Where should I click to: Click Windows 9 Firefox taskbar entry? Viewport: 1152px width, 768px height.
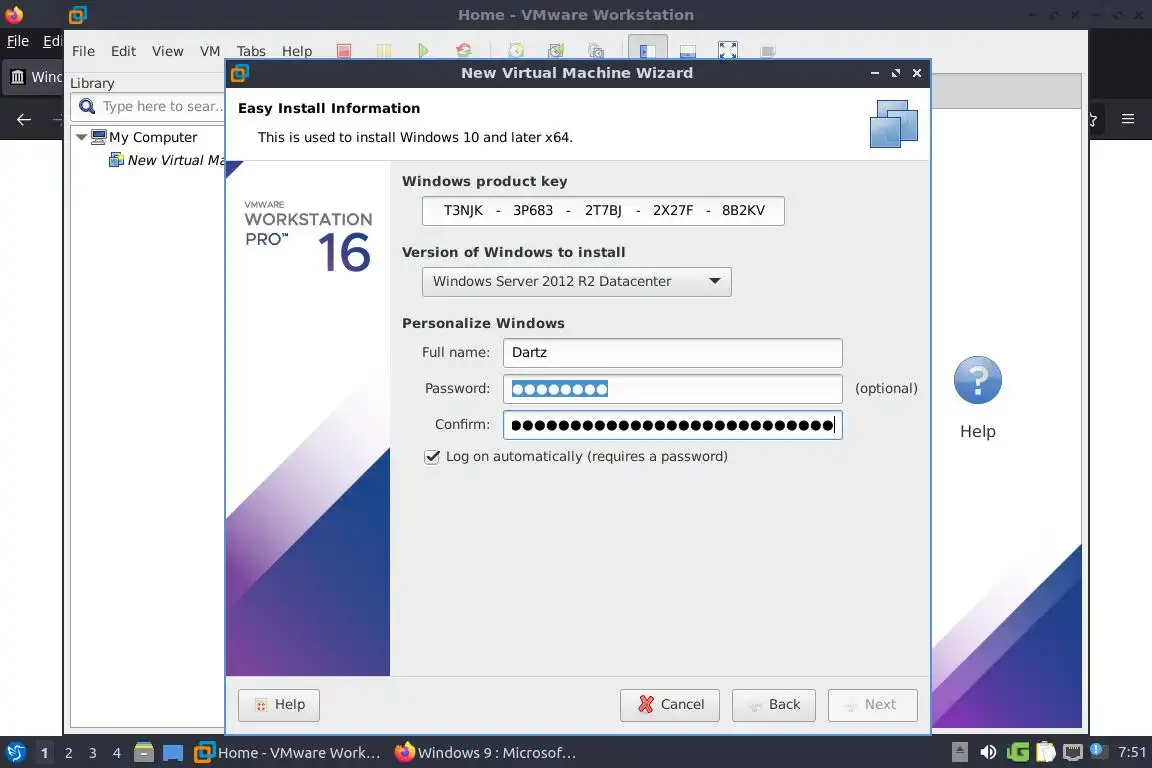[x=485, y=753]
